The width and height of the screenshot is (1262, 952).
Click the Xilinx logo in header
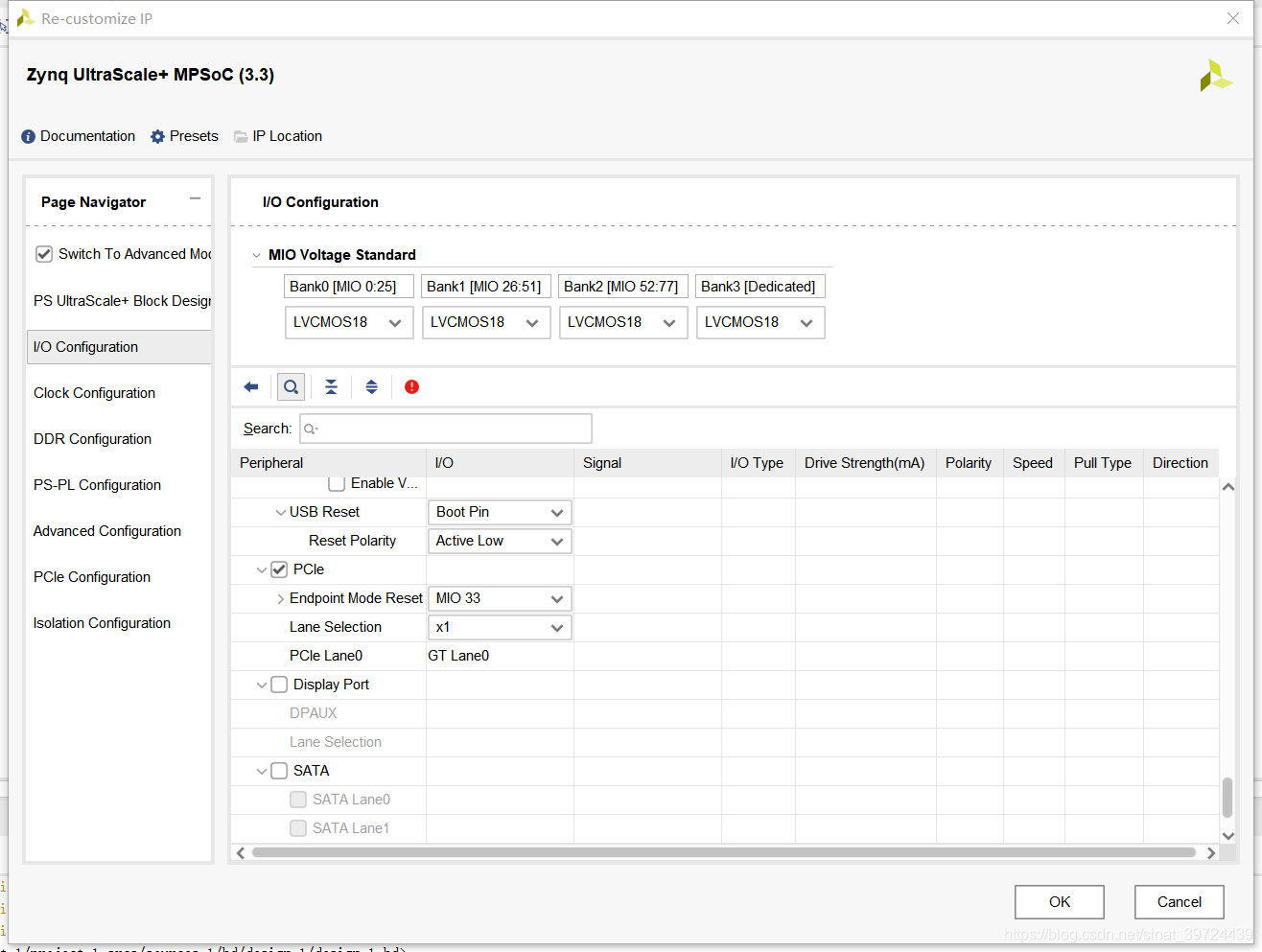(1215, 76)
